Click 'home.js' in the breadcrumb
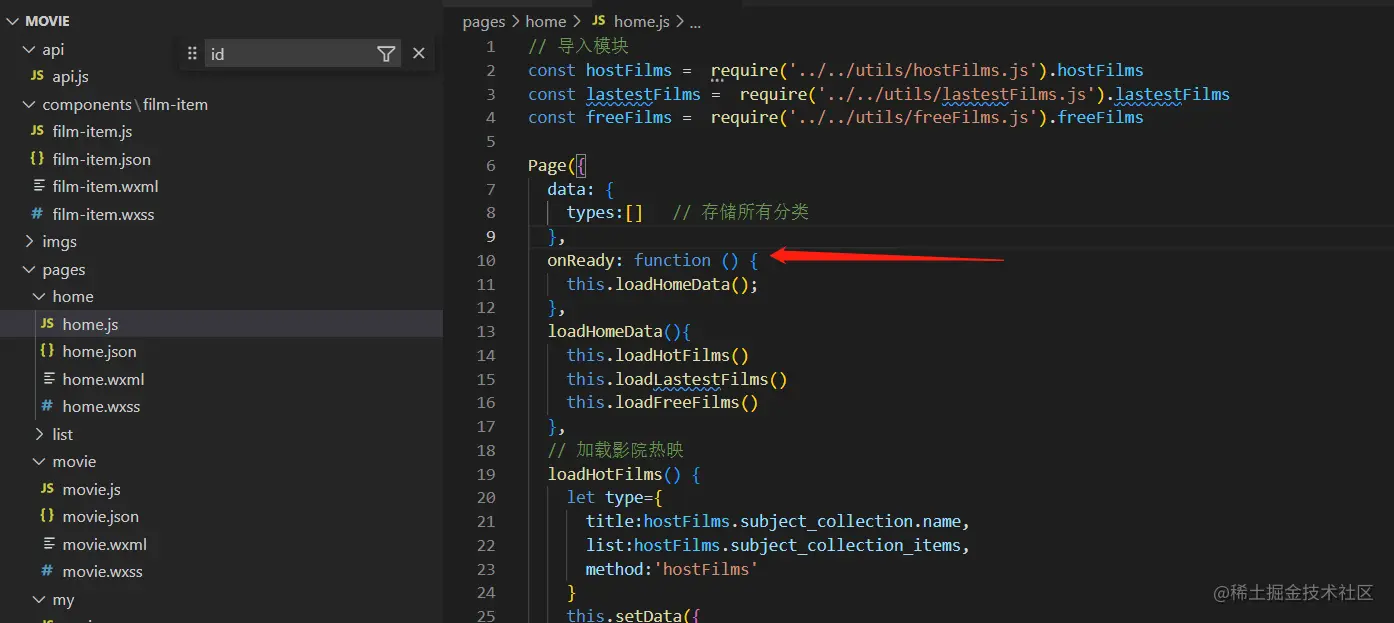 (642, 21)
